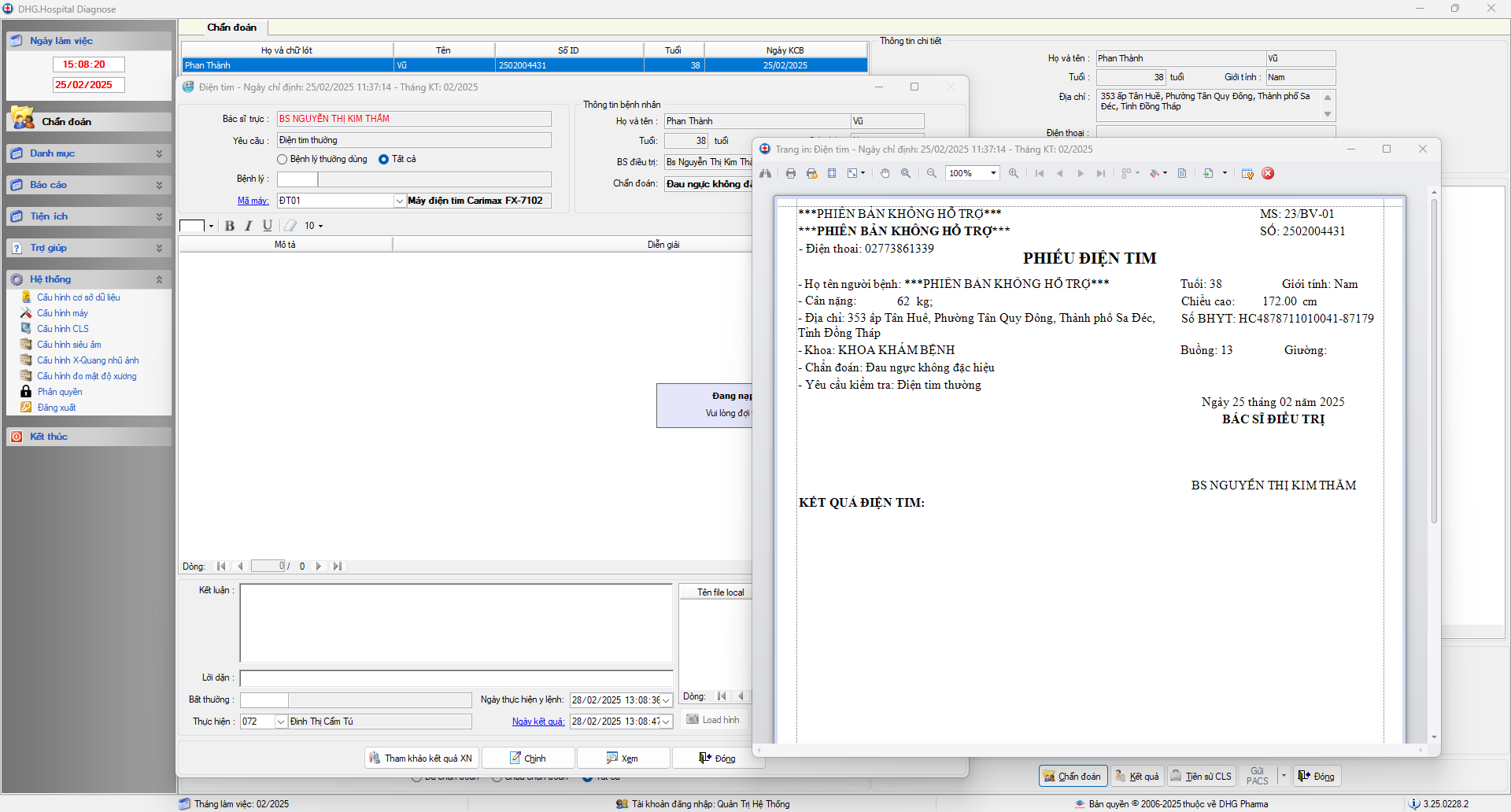Open Phân quyền in Hệ thống
Image resolution: width=1511 pixels, height=812 pixels.
60,392
